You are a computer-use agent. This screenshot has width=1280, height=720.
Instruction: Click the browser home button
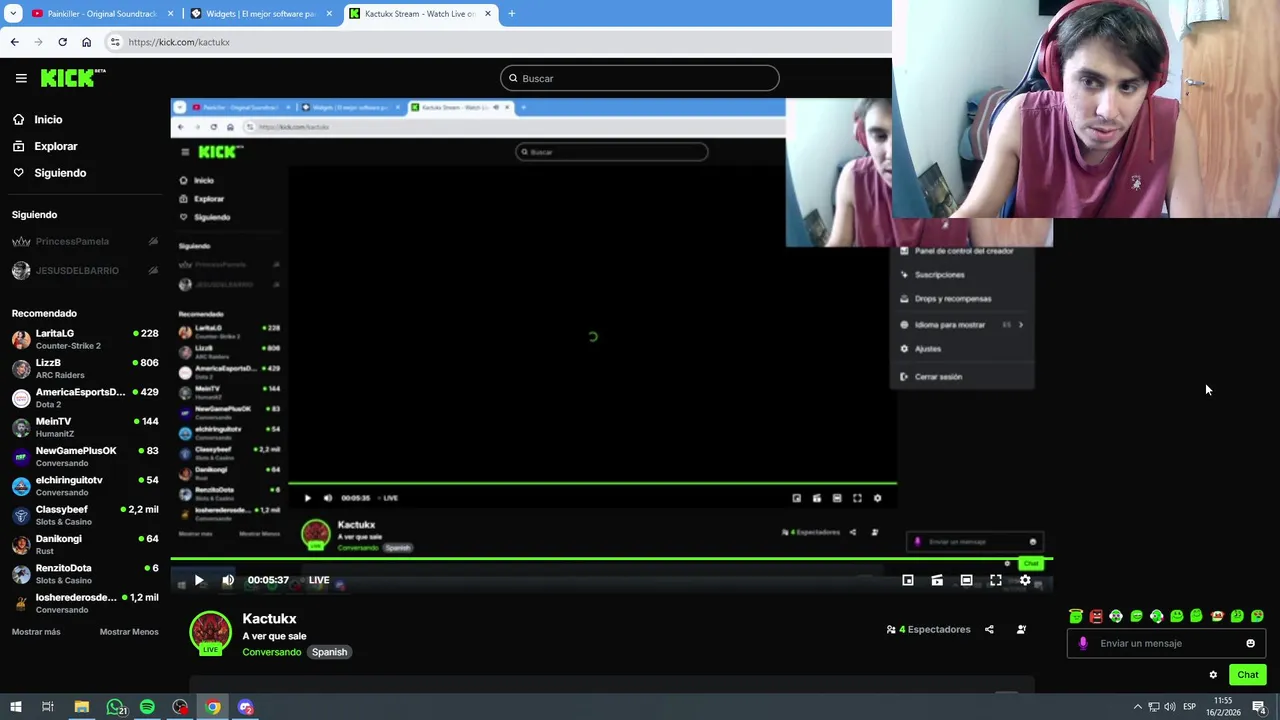tap(86, 42)
